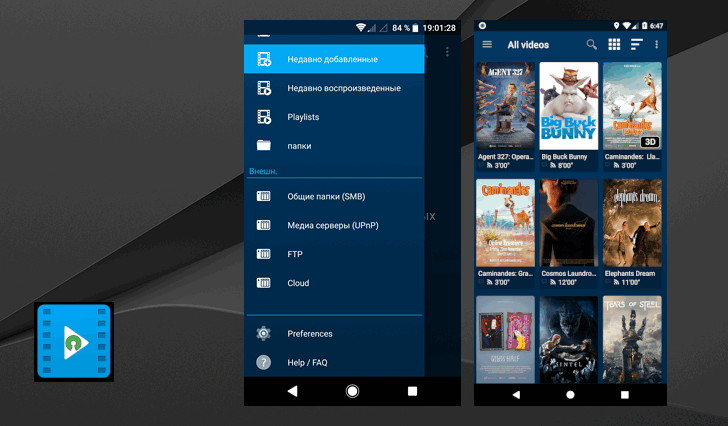Viewport: 728px width, 426px height.
Task: Open FTP network entry
Action: click(334, 254)
